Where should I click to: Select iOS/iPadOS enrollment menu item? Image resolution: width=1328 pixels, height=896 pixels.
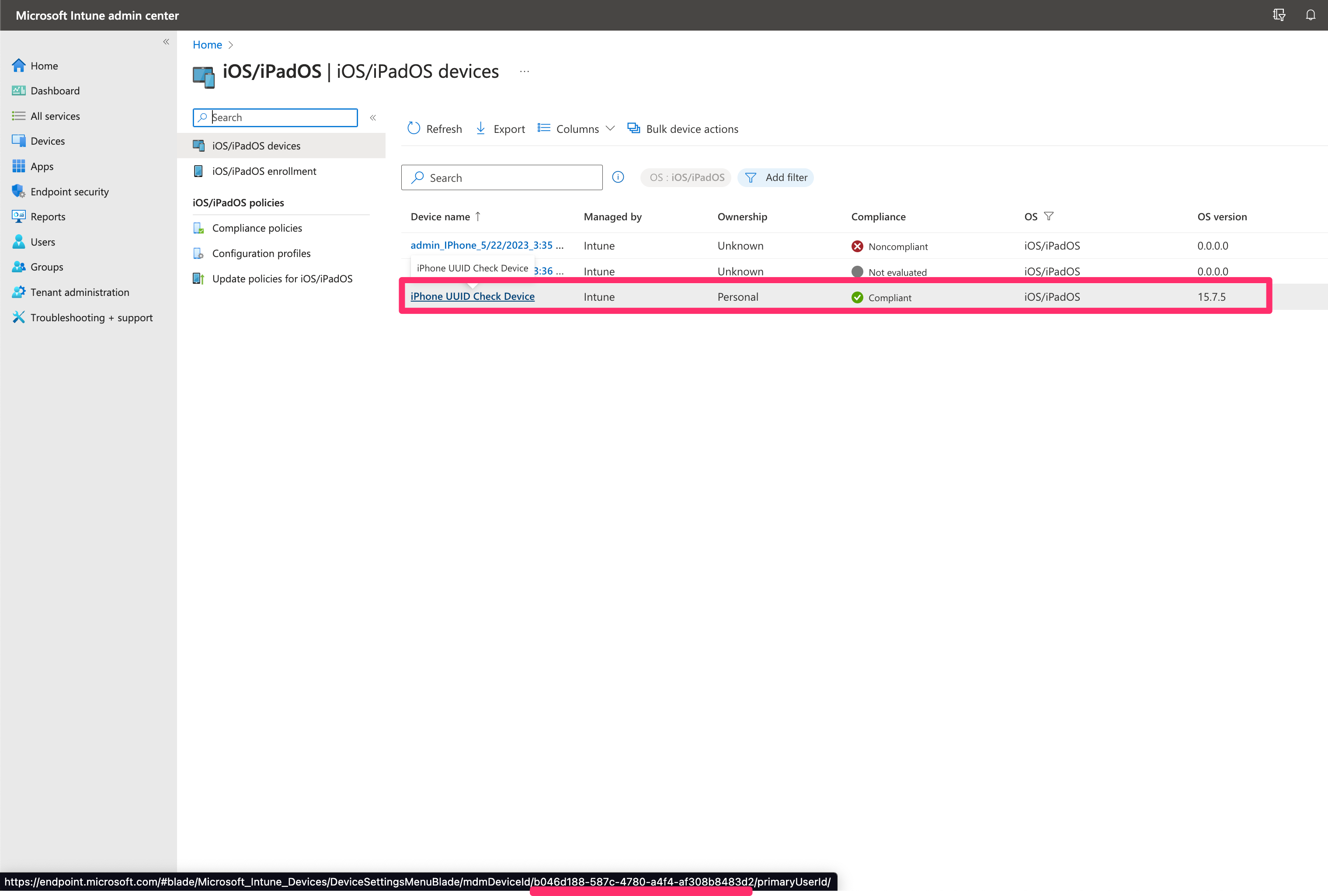tap(264, 171)
